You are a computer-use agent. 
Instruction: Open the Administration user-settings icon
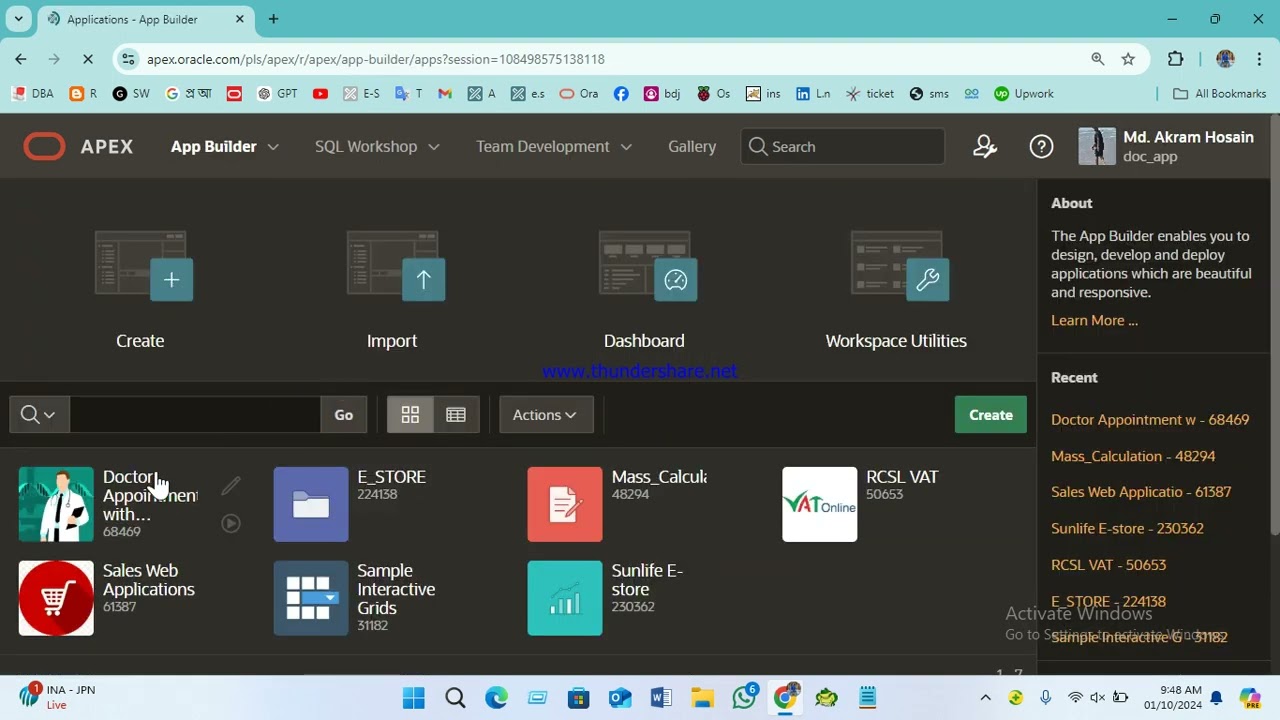(985, 147)
